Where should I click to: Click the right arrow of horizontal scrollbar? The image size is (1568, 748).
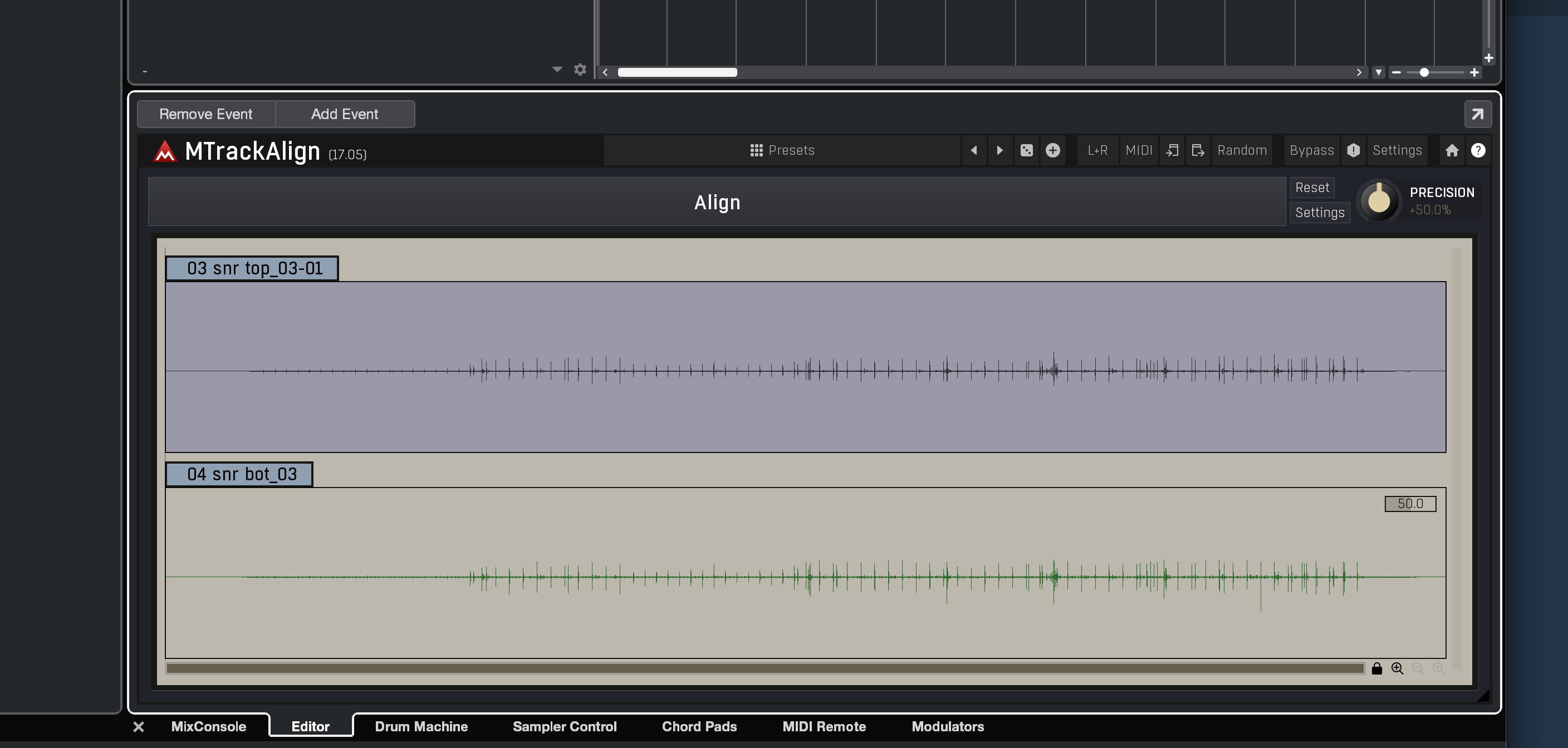[x=1359, y=72]
